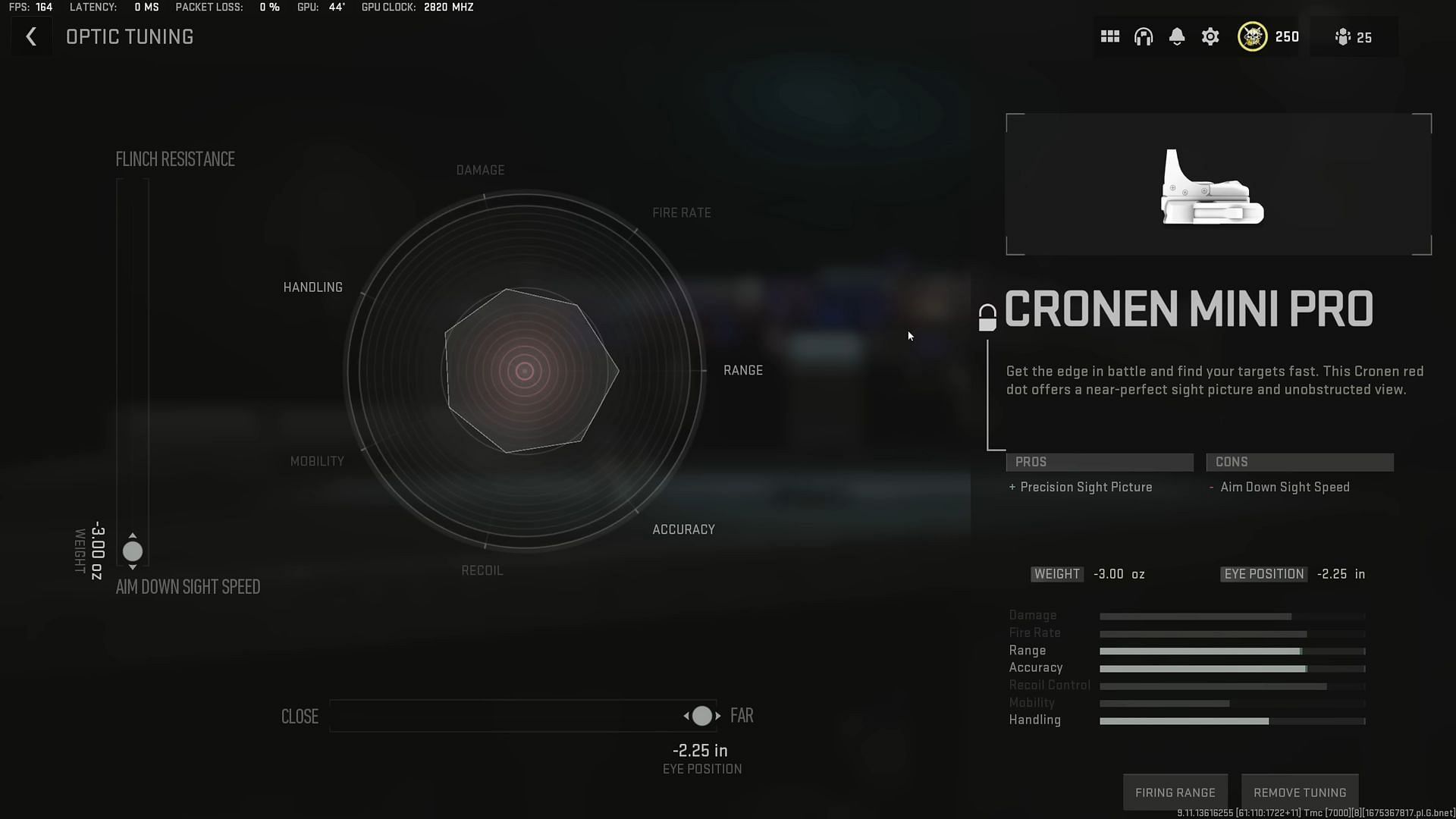The image size is (1456, 819).
Task: Open the headphones/audio icon
Action: (1143, 37)
